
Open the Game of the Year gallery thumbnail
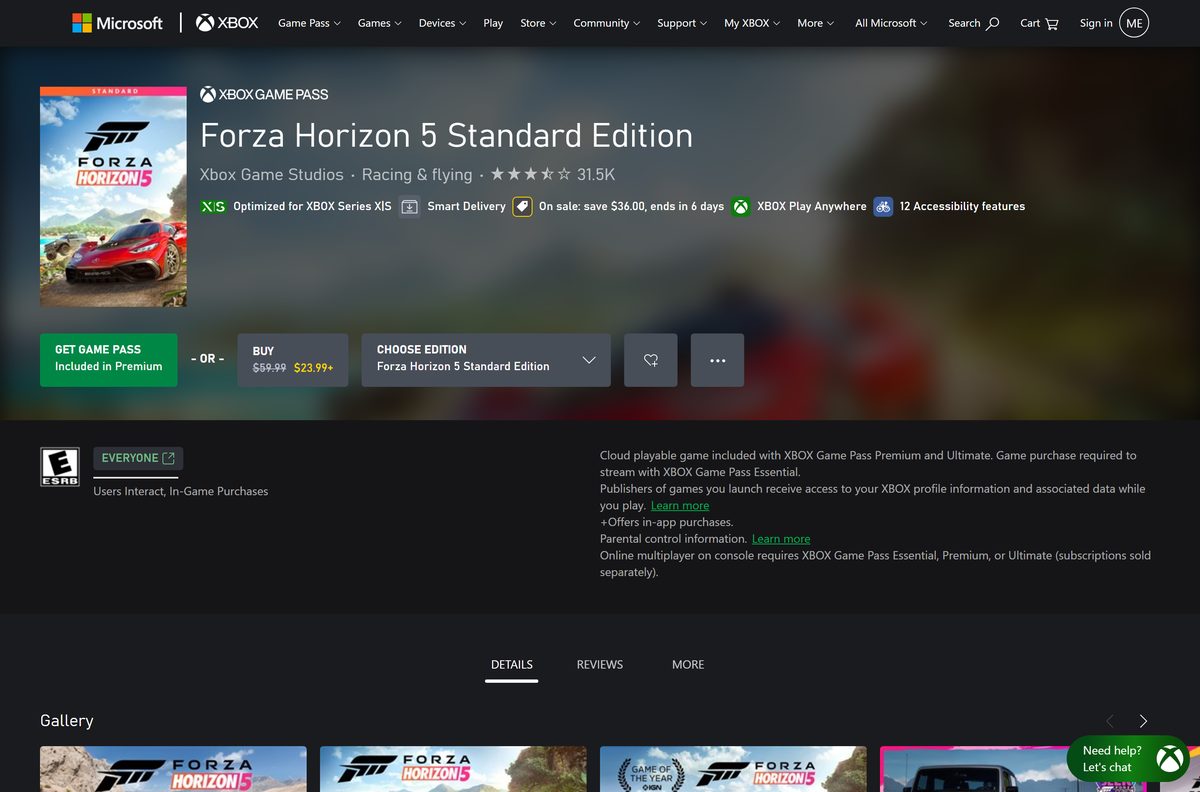click(x=733, y=769)
